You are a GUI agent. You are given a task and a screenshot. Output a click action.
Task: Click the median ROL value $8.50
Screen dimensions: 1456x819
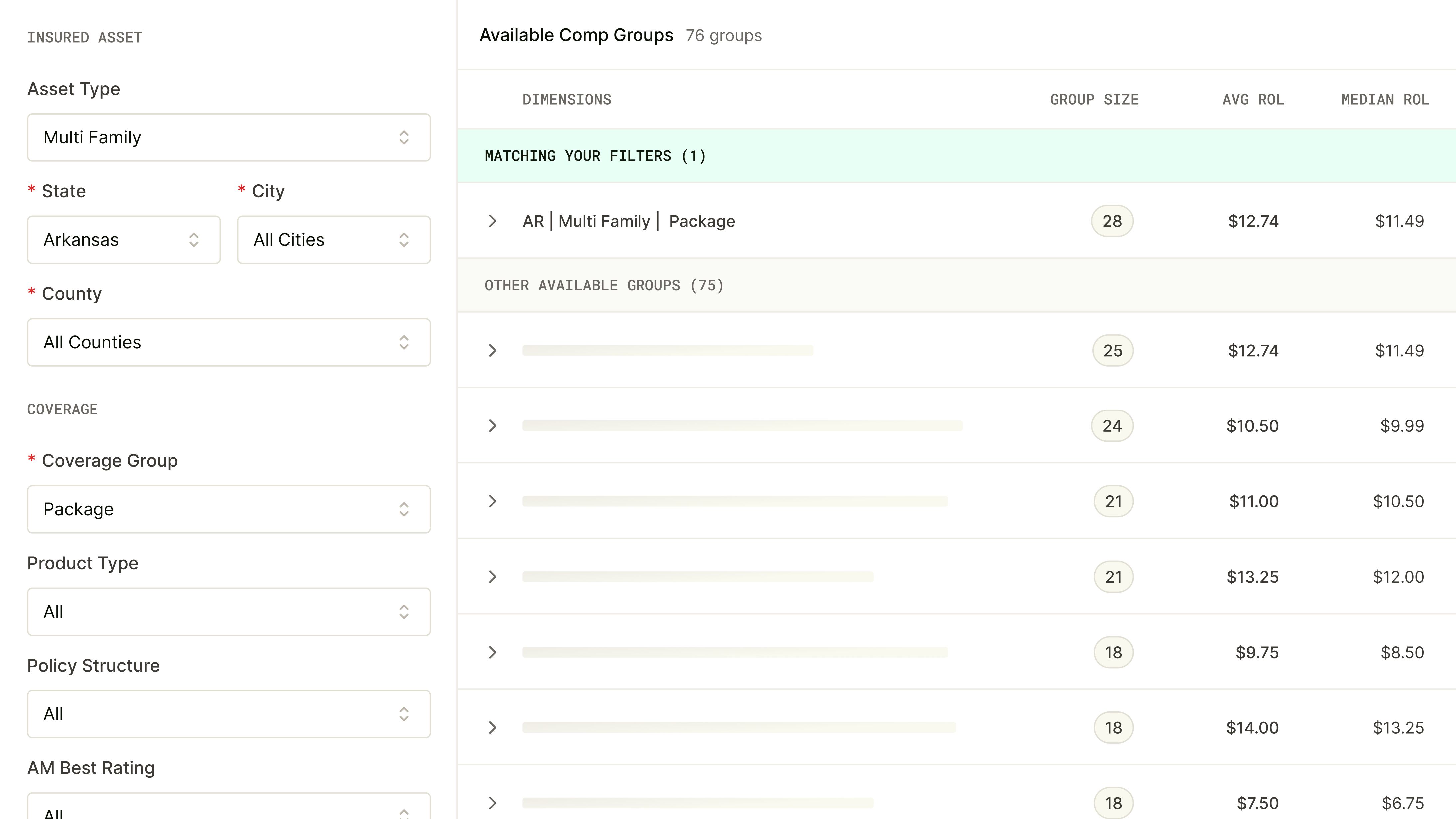click(1402, 652)
